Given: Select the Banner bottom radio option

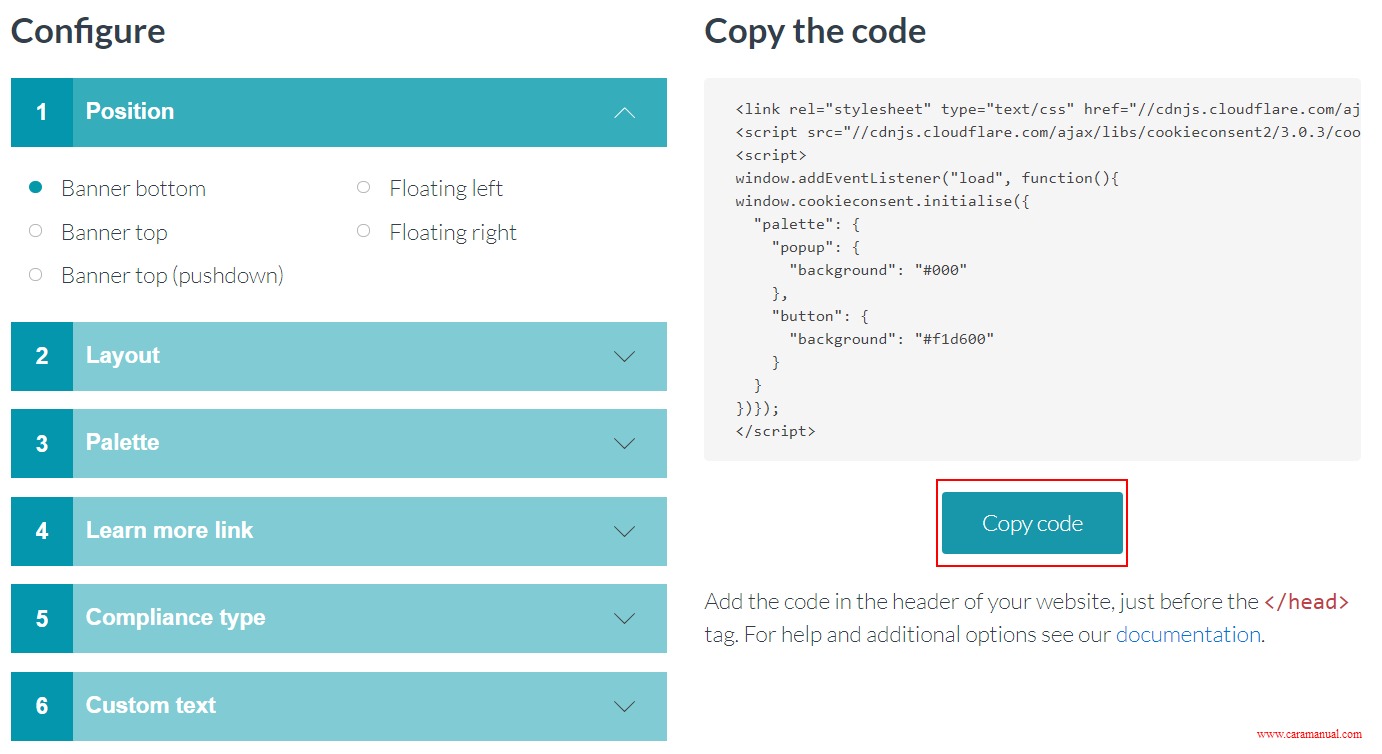Looking at the screenshot, I should pyautogui.click(x=36, y=187).
